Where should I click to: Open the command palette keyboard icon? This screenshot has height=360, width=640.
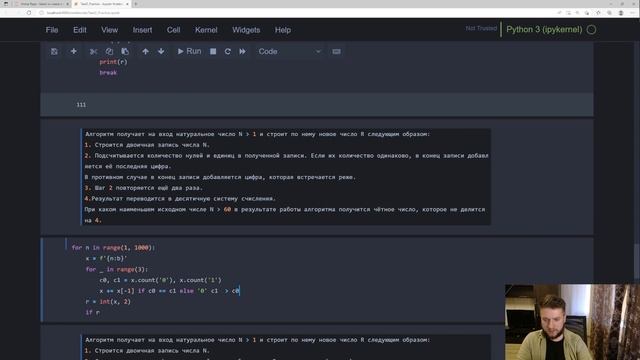pyautogui.click(x=336, y=51)
